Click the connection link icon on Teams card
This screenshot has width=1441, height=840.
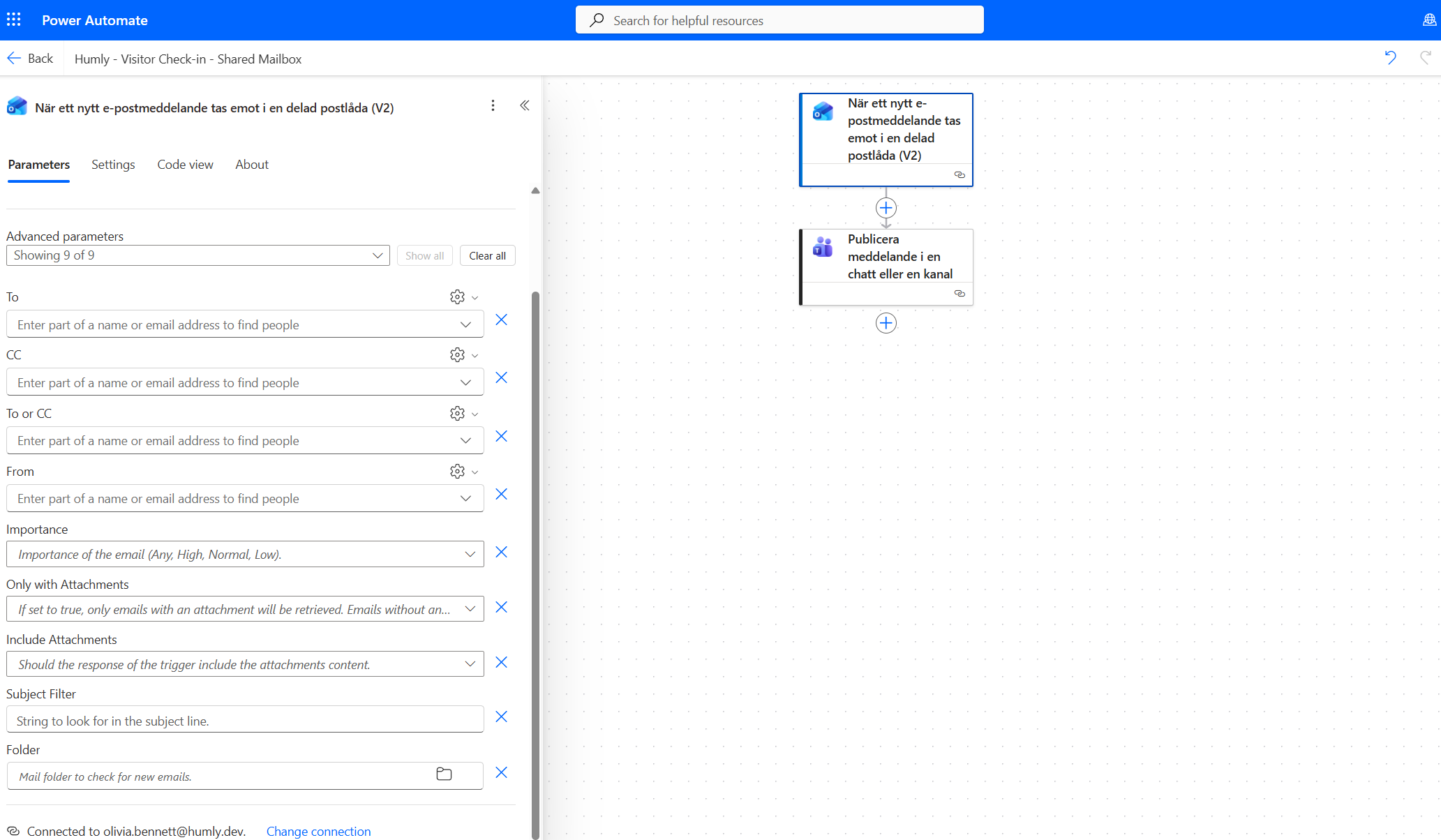coord(960,294)
